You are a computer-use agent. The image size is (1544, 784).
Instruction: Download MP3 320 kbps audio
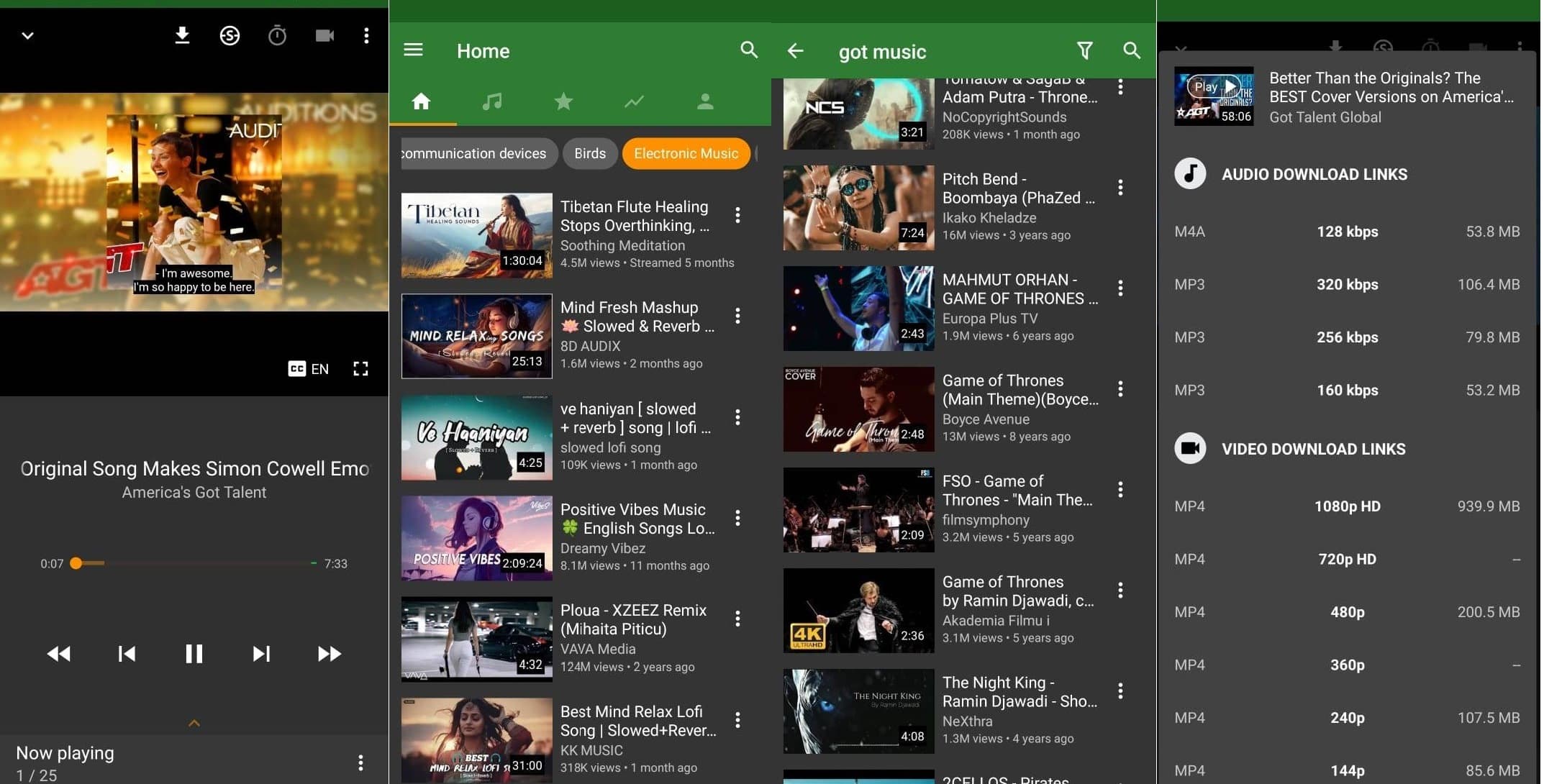point(1347,284)
